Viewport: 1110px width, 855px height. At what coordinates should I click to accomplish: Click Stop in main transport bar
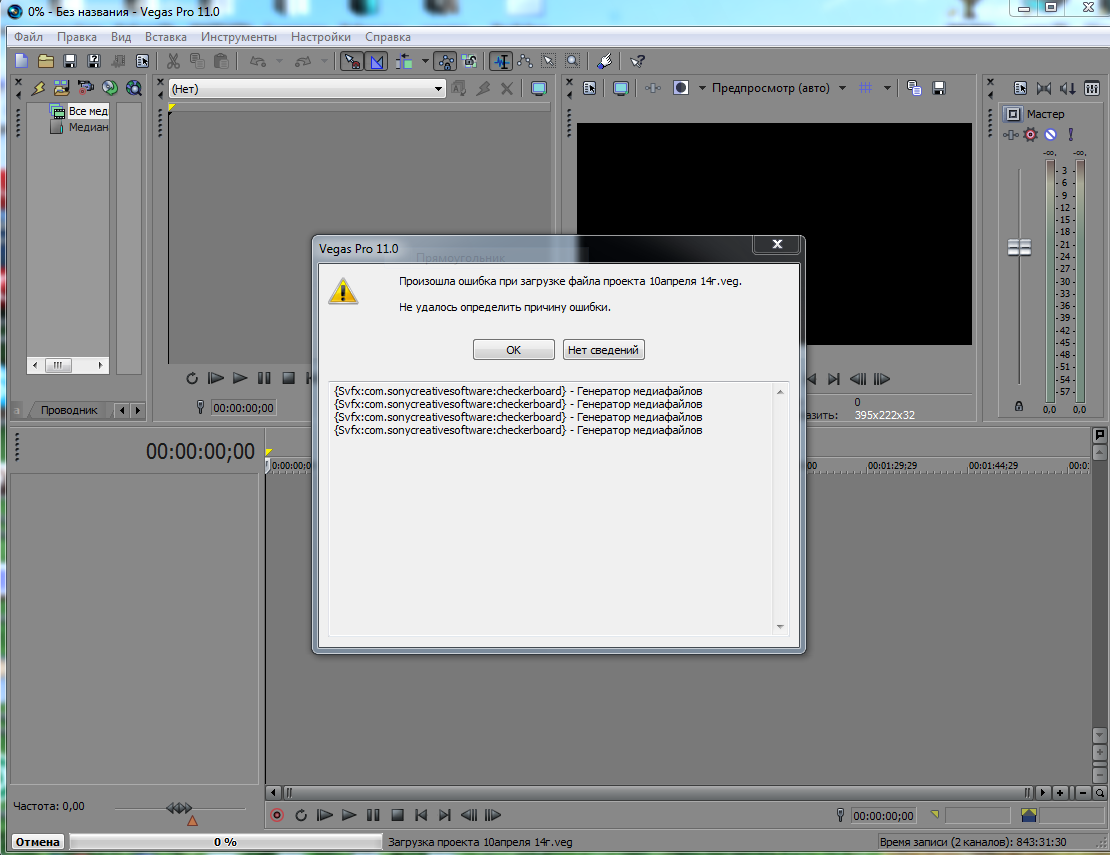(397, 815)
